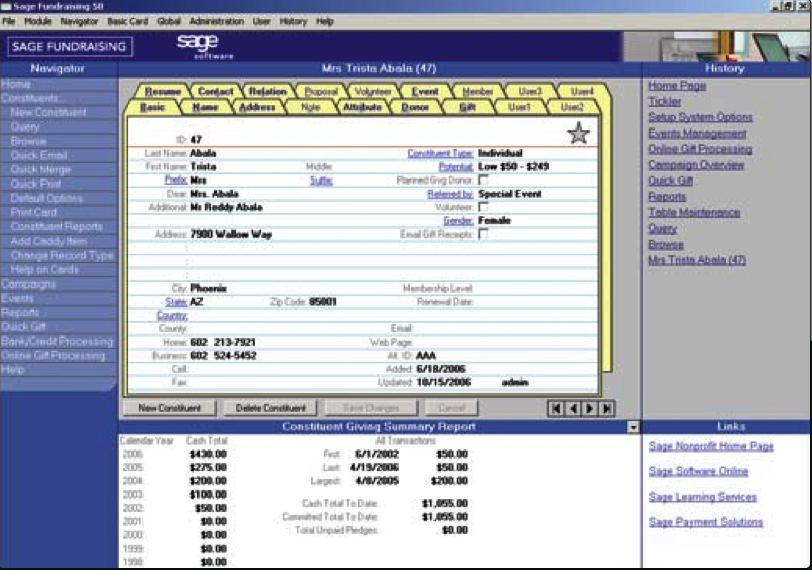Click the Referred by field link
This screenshot has width=812, height=570.
tap(450, 194)
